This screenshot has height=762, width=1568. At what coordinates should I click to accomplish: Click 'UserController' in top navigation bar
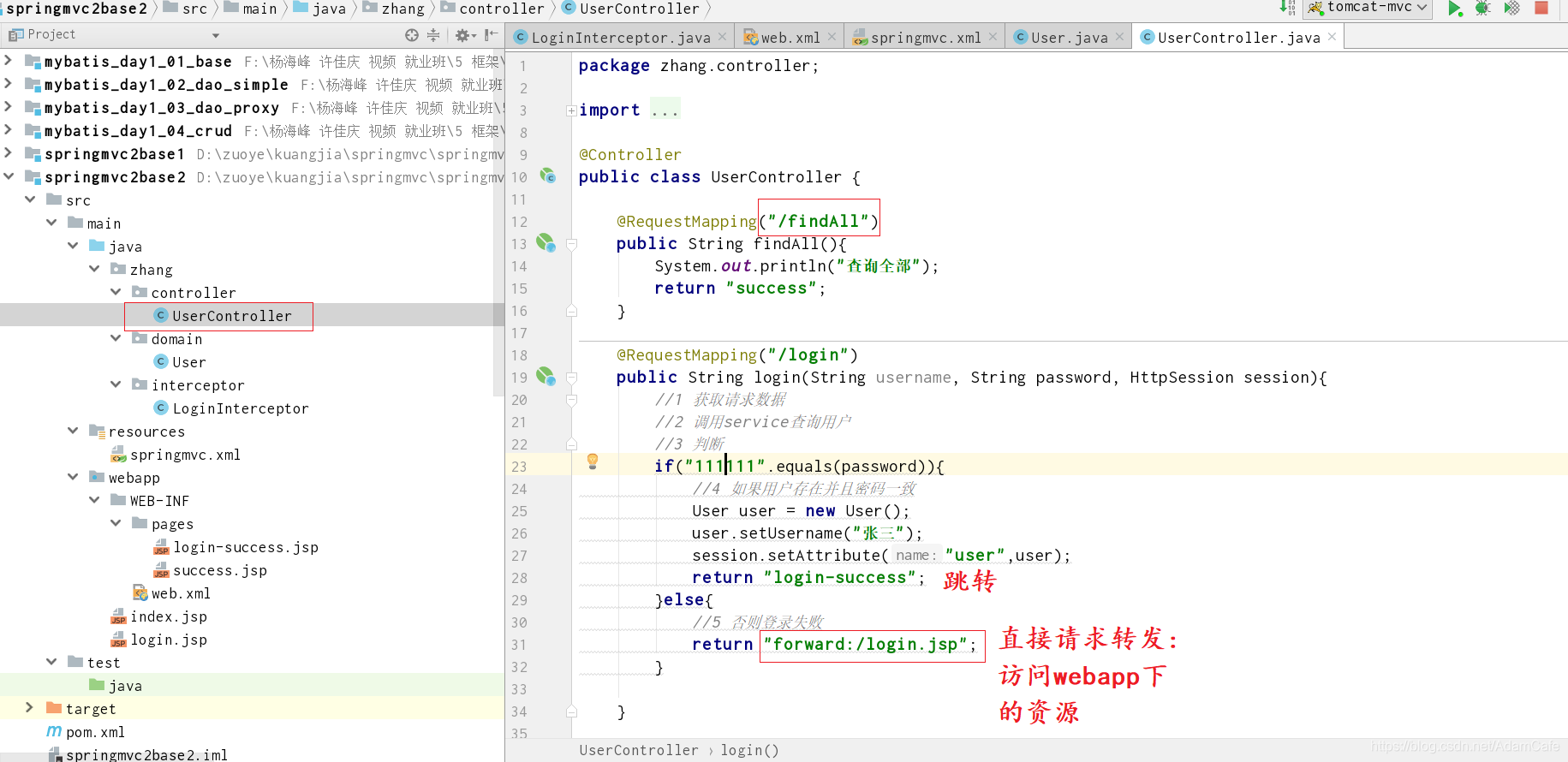[x=630, y=9]
